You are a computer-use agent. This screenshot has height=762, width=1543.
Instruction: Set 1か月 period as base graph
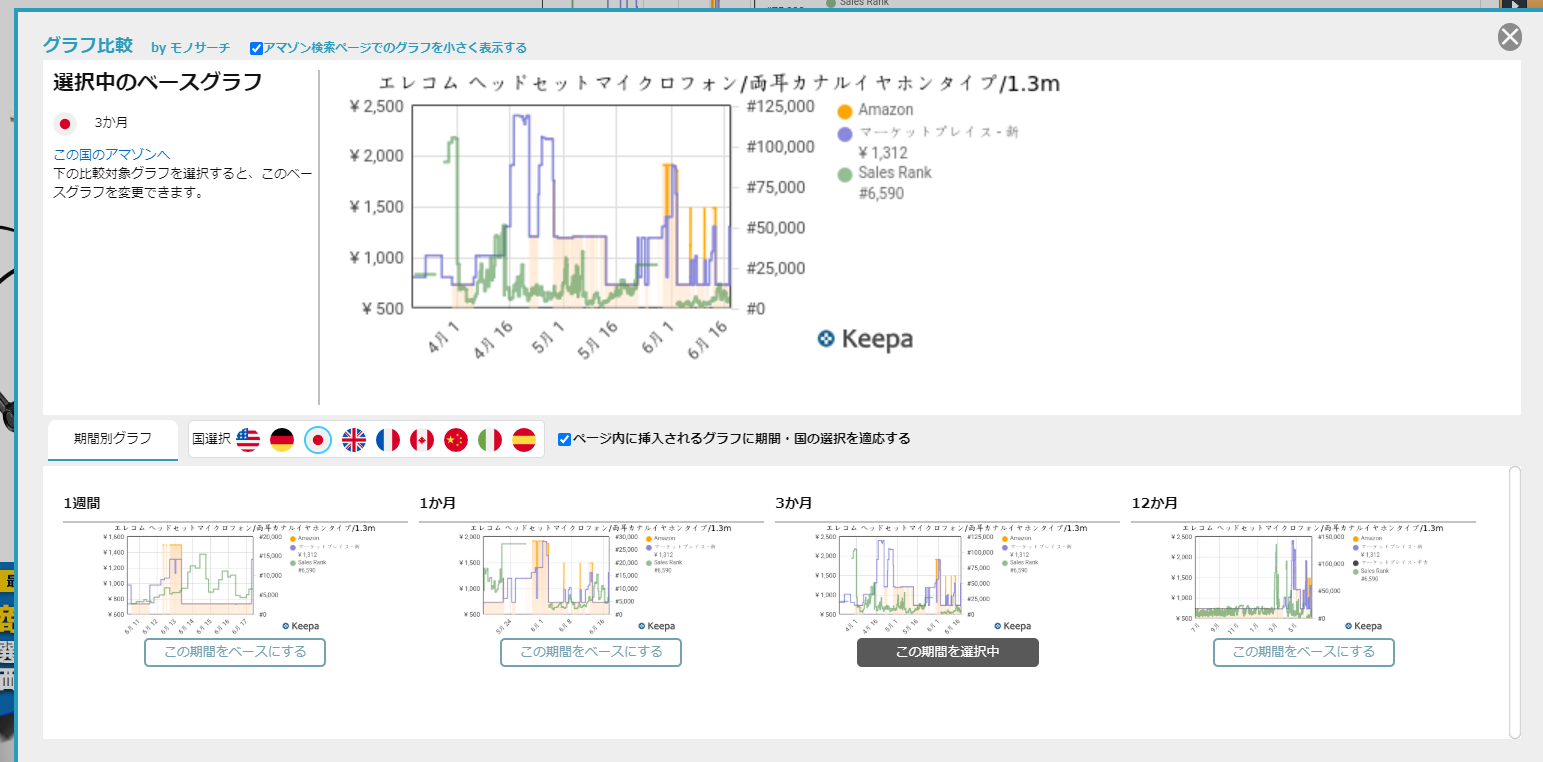point(591,652)
